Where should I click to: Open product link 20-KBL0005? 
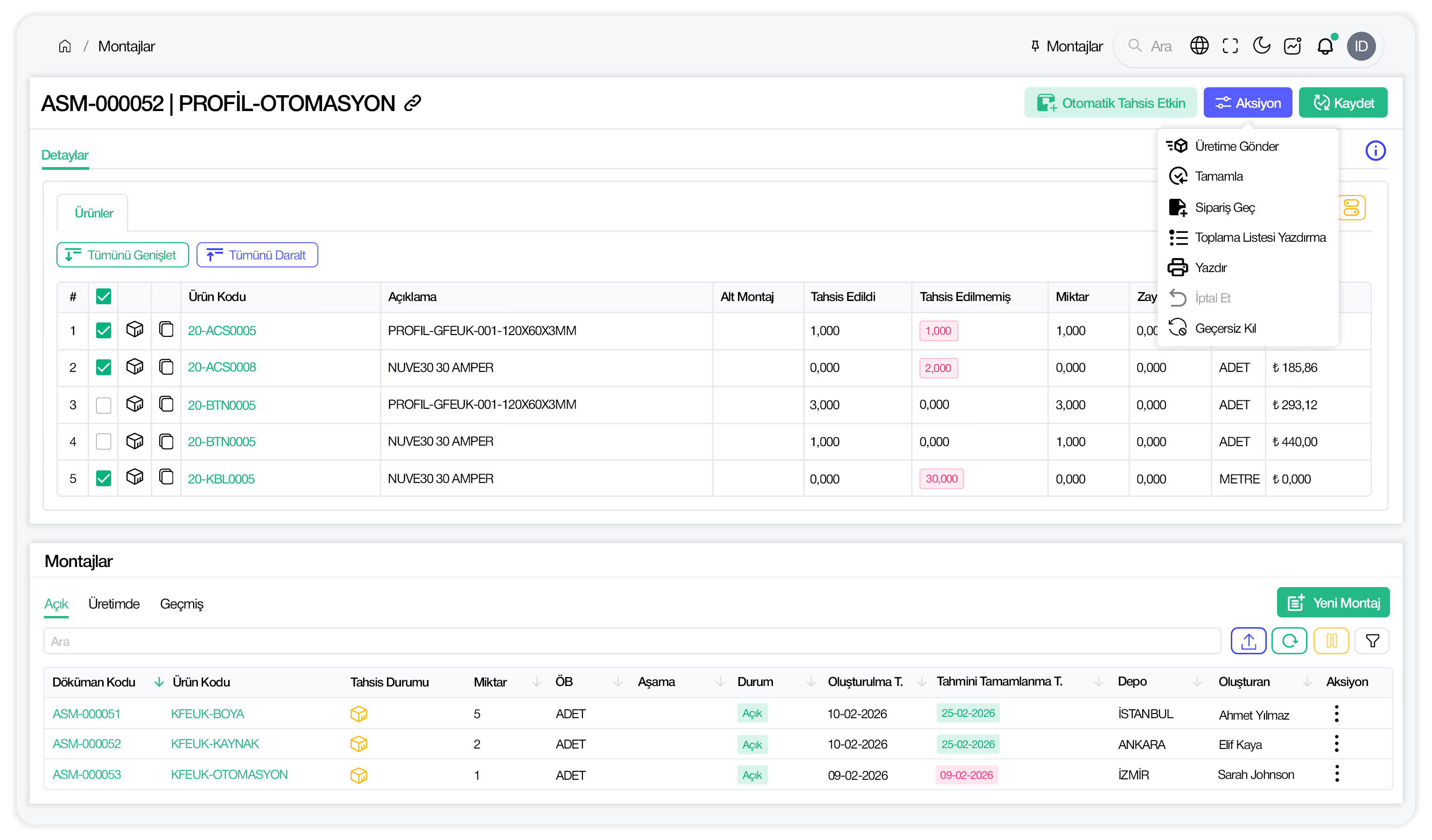tap(221, 478)
